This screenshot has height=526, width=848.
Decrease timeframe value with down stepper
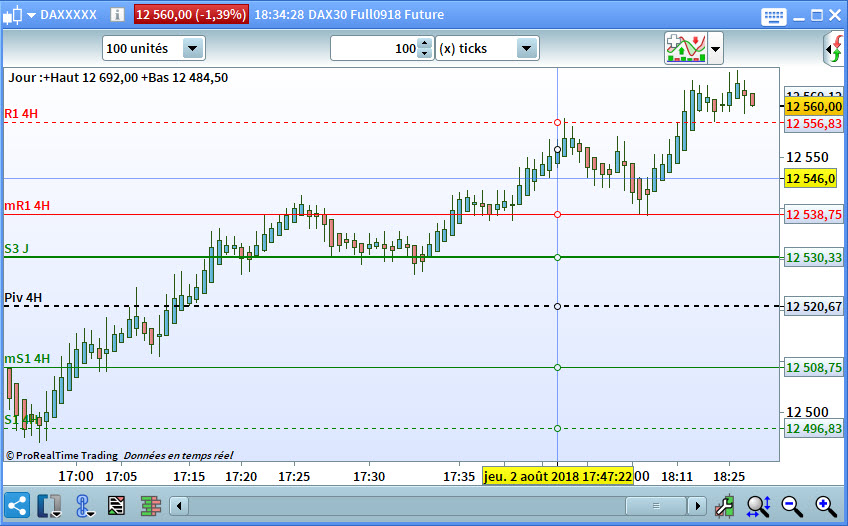[425, 54]
